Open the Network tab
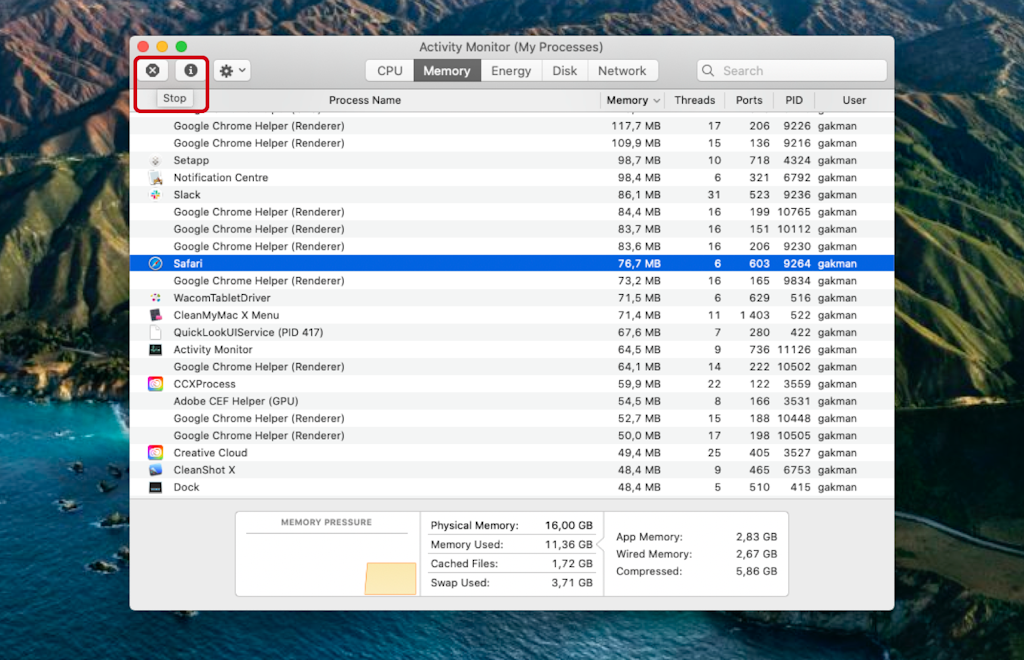 [623, 70]
